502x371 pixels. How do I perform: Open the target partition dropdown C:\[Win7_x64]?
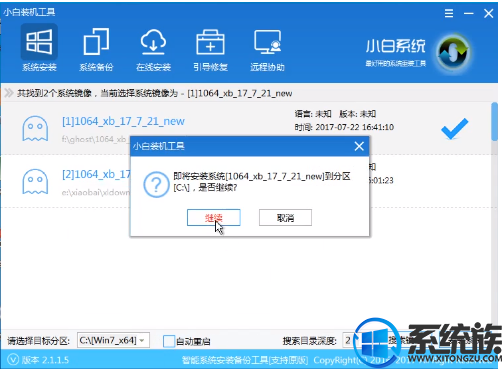pyautogui.click(x=113, y=340)
